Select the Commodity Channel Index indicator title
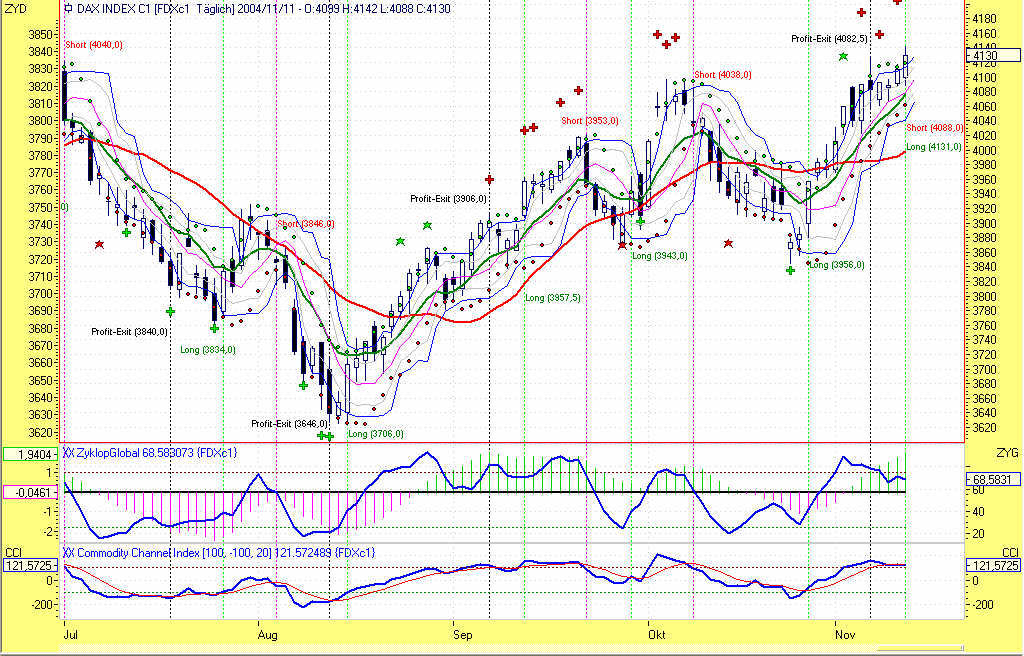This screenshot has height=656, width=1024. coord(219,553)
